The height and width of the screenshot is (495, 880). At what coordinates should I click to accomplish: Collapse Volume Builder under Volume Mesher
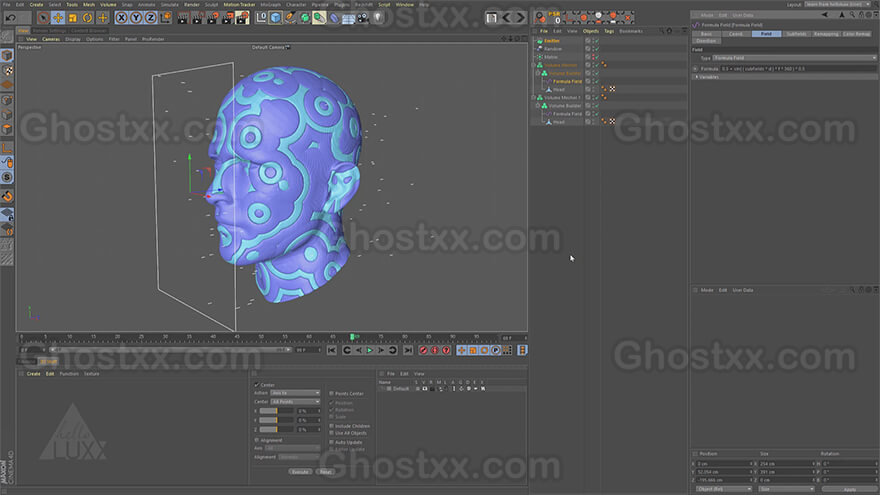tap(538, 73)
